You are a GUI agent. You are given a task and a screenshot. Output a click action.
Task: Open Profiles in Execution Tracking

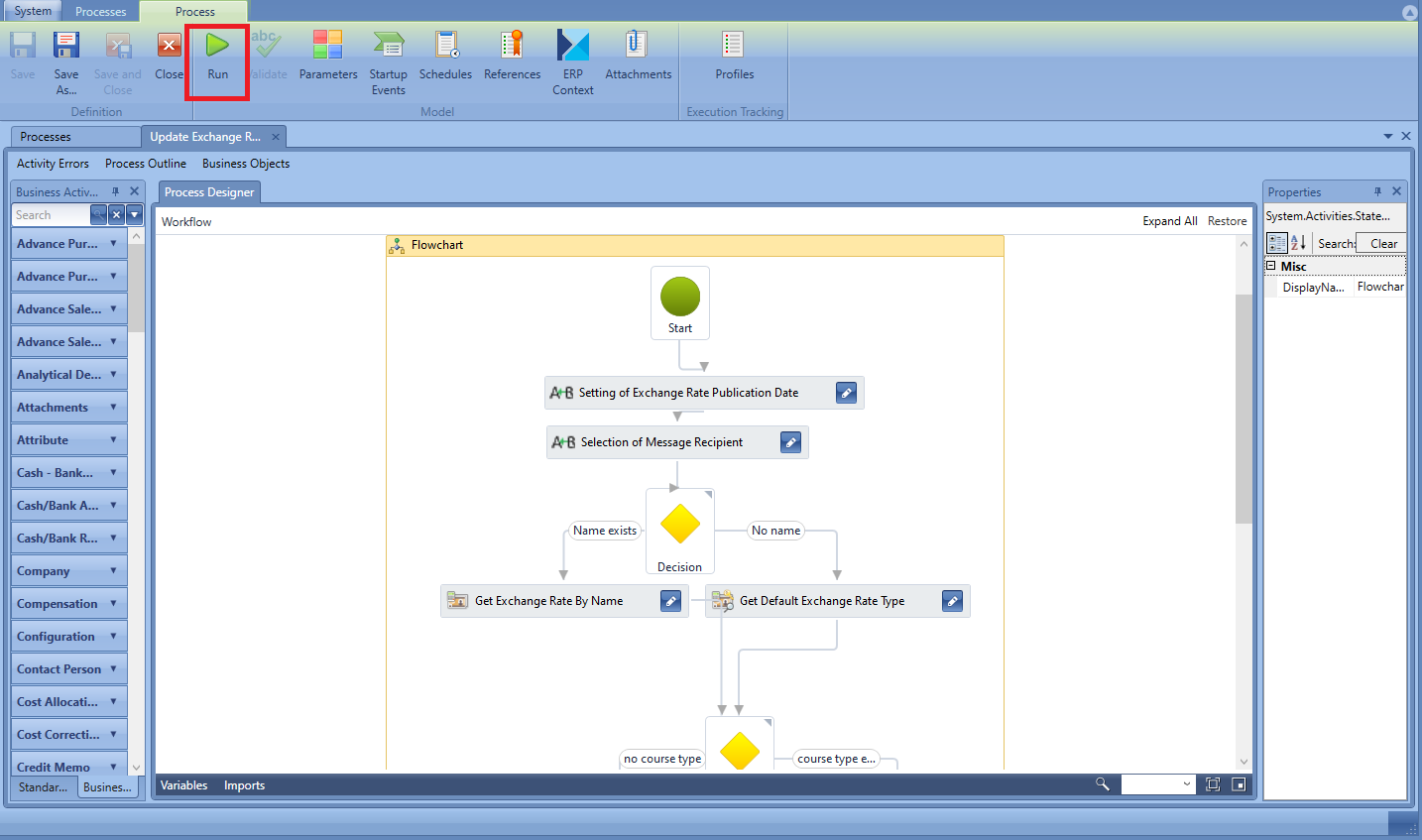point(734,46)
